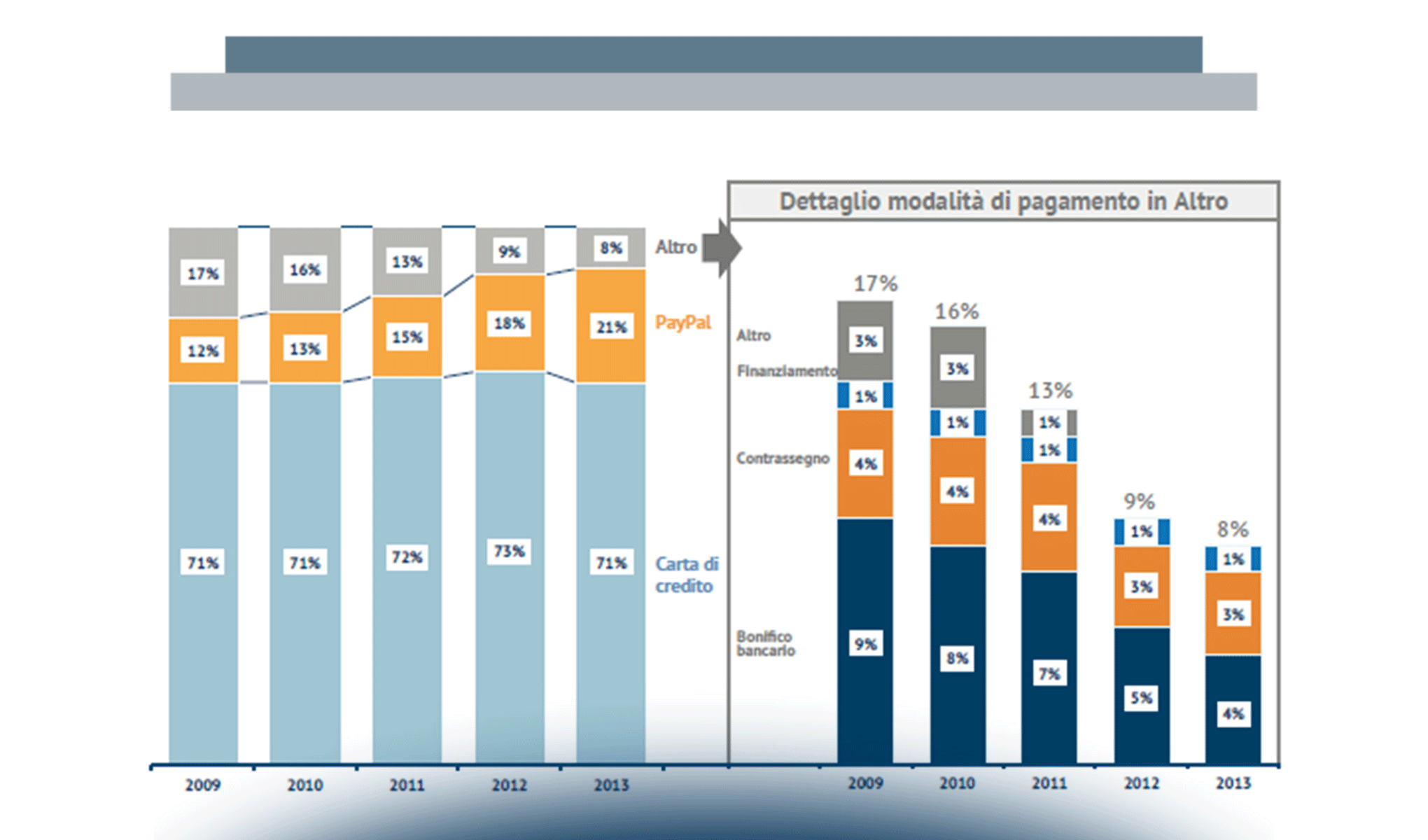Viewport: 1428px width, 840px height.
Task: Select the blue Finanziamento segment for 2012
Action: 1144,531
